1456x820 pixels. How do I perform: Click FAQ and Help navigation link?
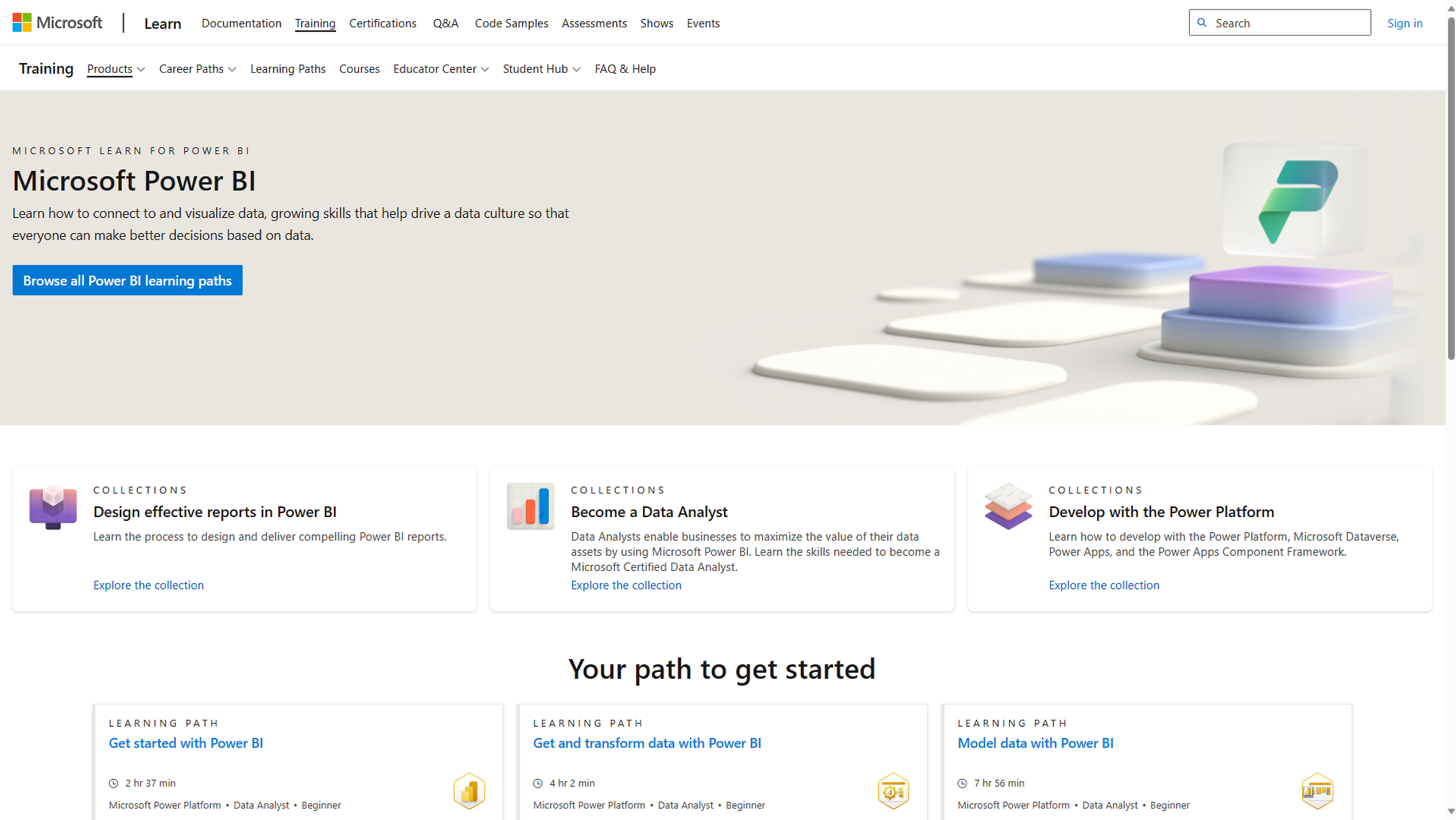tap(624, 68)
